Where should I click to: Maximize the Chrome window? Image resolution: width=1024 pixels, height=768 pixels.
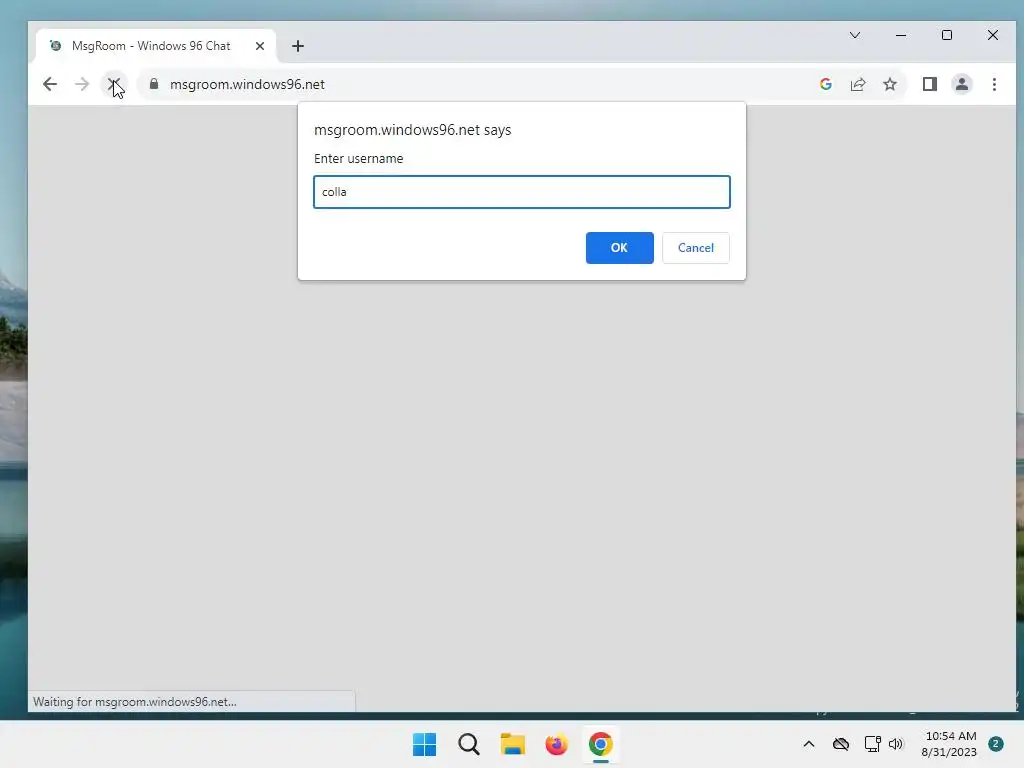pos(947,35)
